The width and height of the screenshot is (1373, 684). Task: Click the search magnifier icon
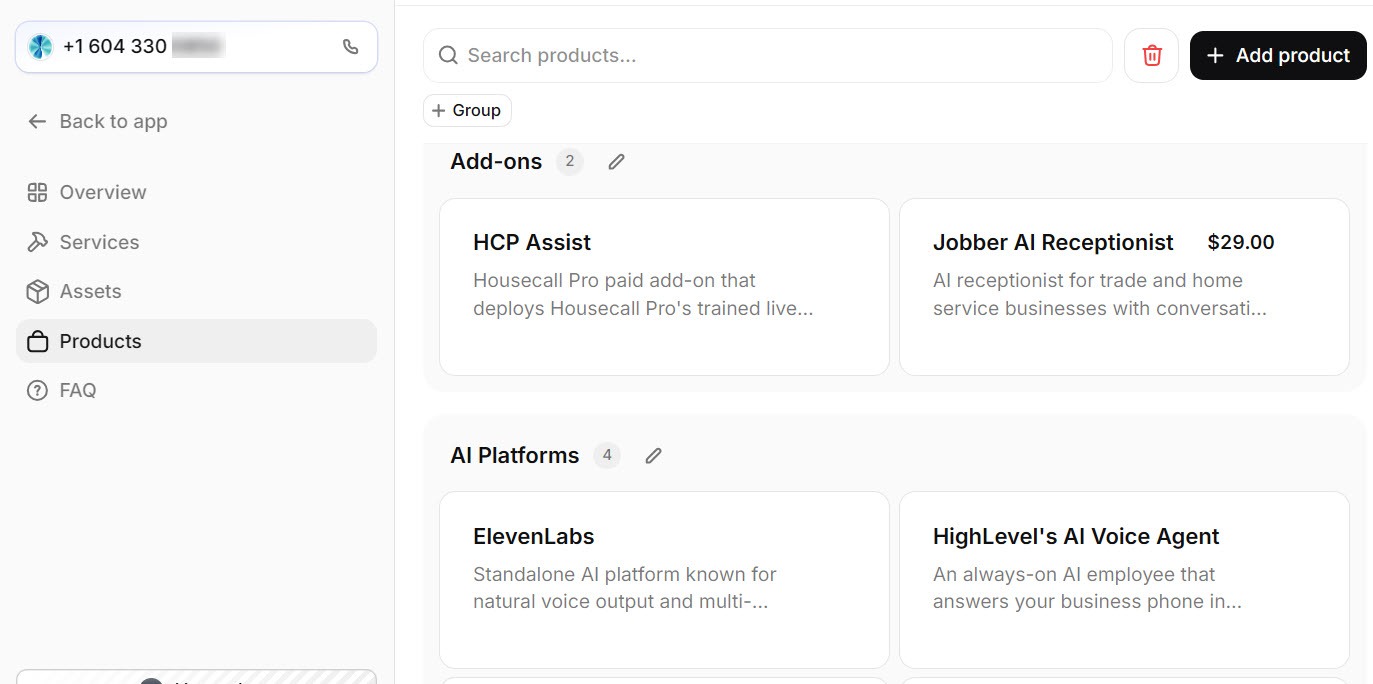(448, 55)
